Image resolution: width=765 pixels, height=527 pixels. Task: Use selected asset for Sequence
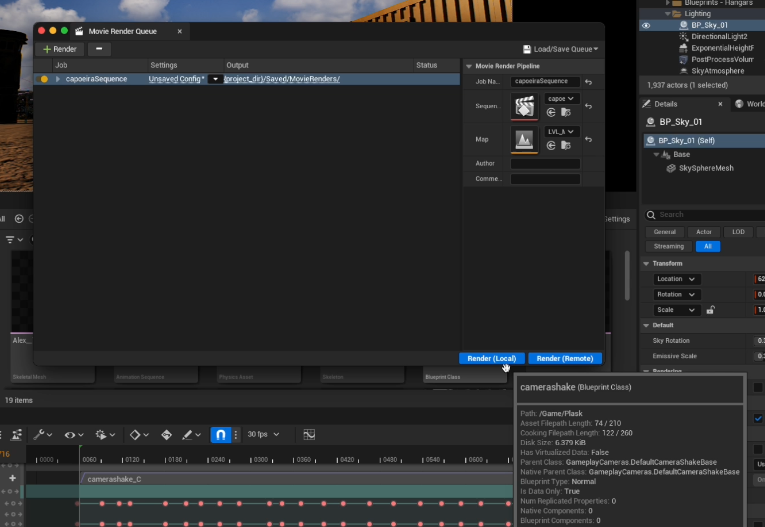pos(551,113)
